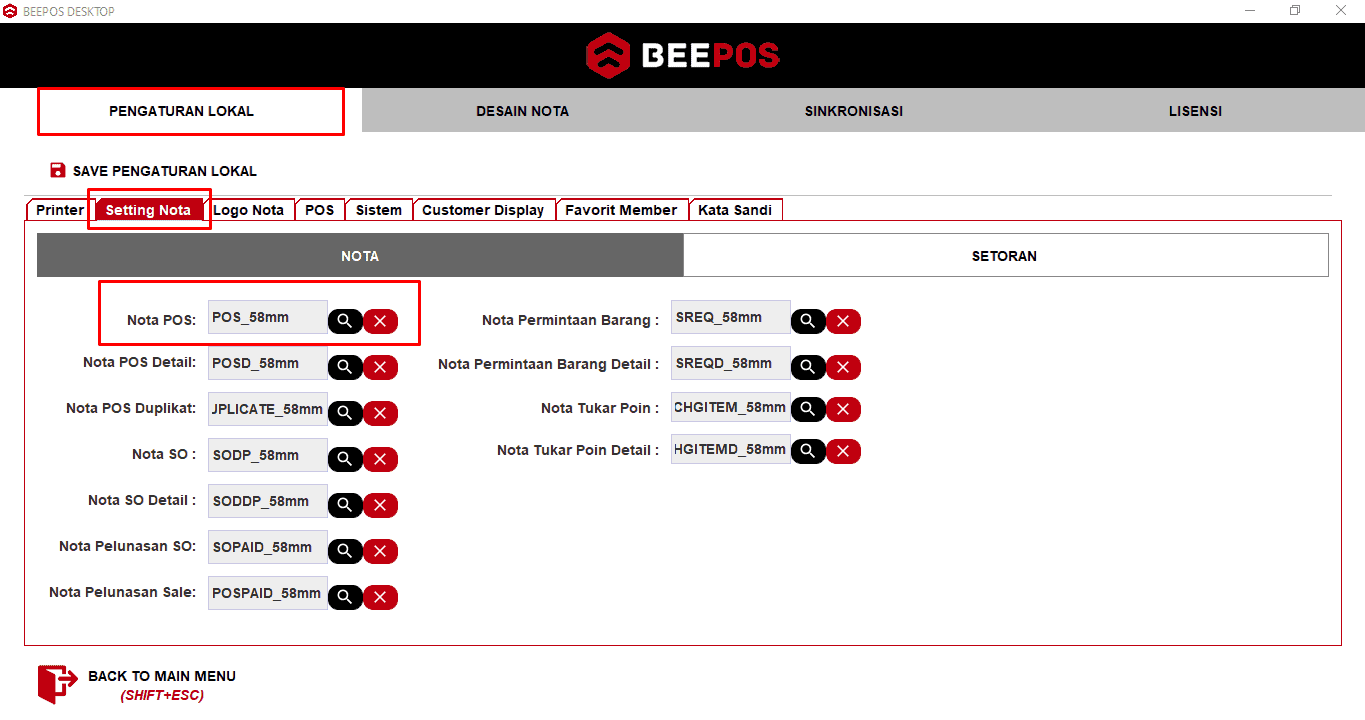
Task: Open the Favorit Member sub-tab
Action: 621,210
